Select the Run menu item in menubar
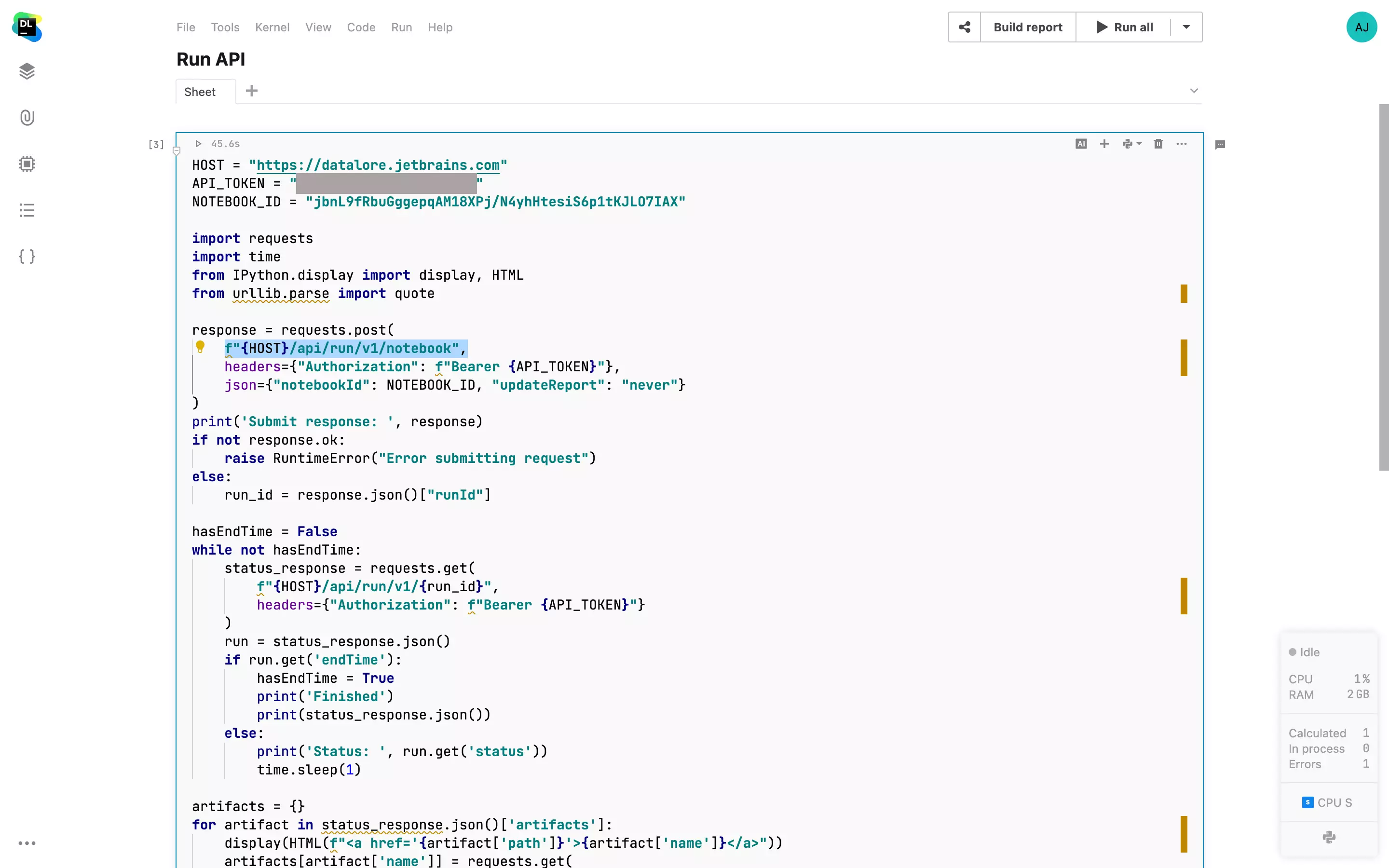 [x=401, y=27]
